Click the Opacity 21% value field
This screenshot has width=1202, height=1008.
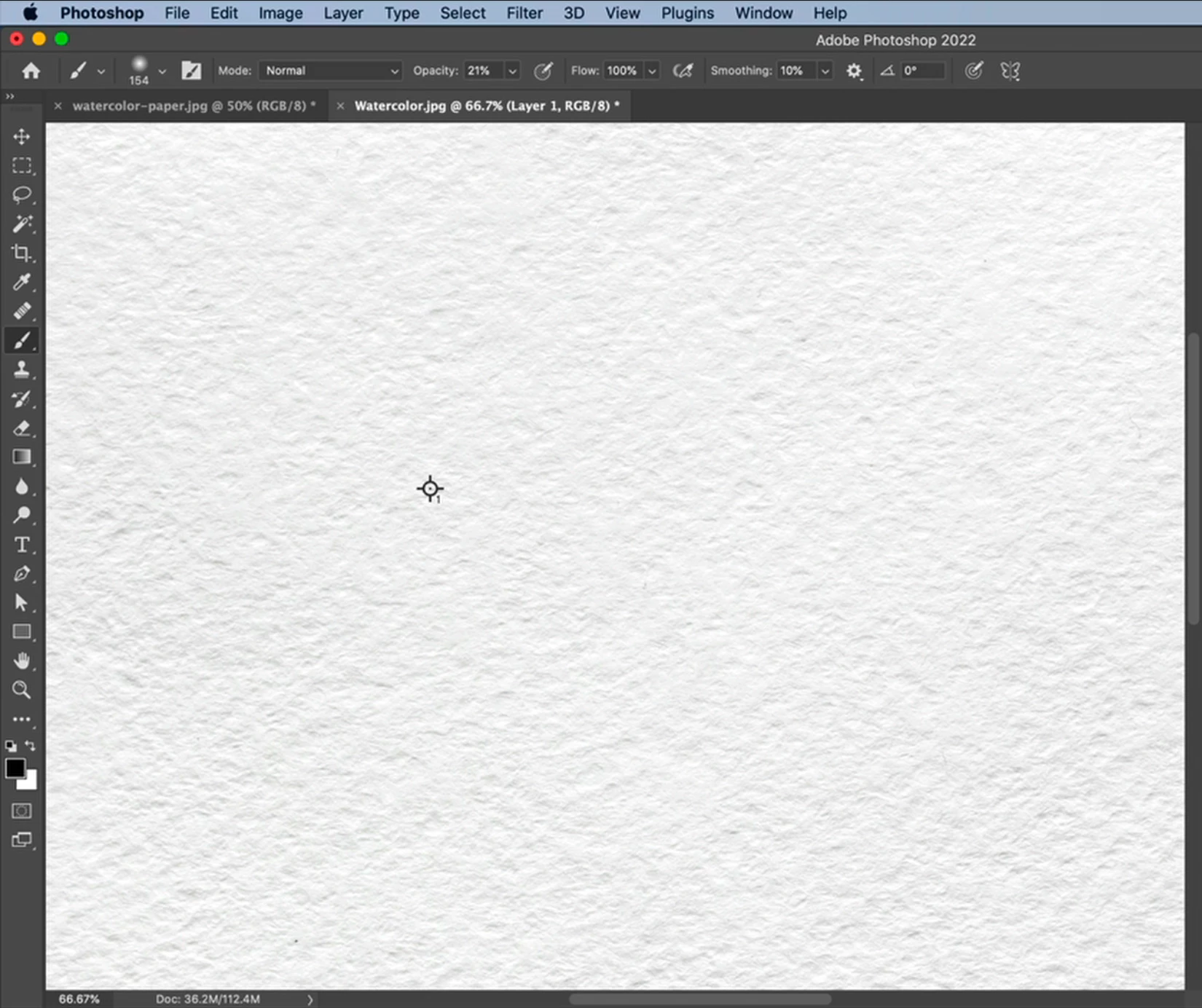[x=484, y=71]
